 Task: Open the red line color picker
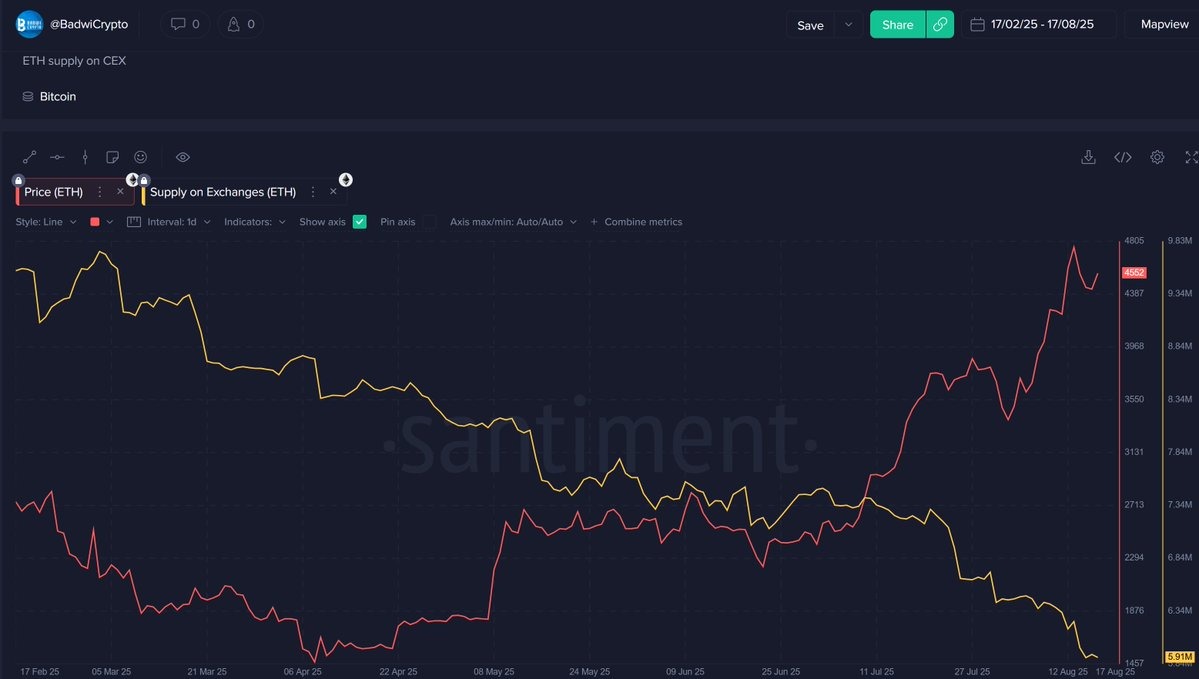point(102,222)
